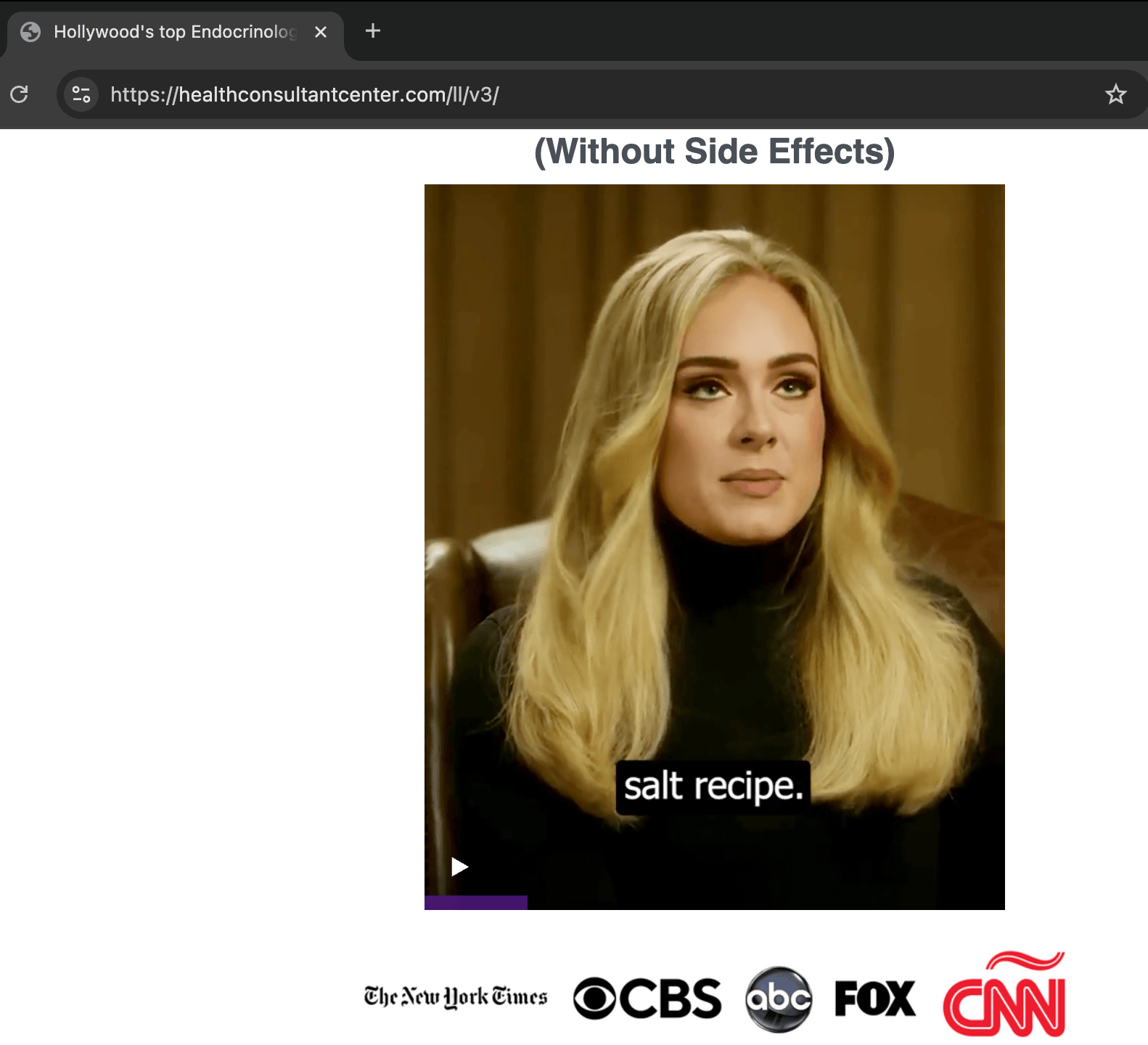Click the empty tab strip beside new tab button

pos(726,31)
